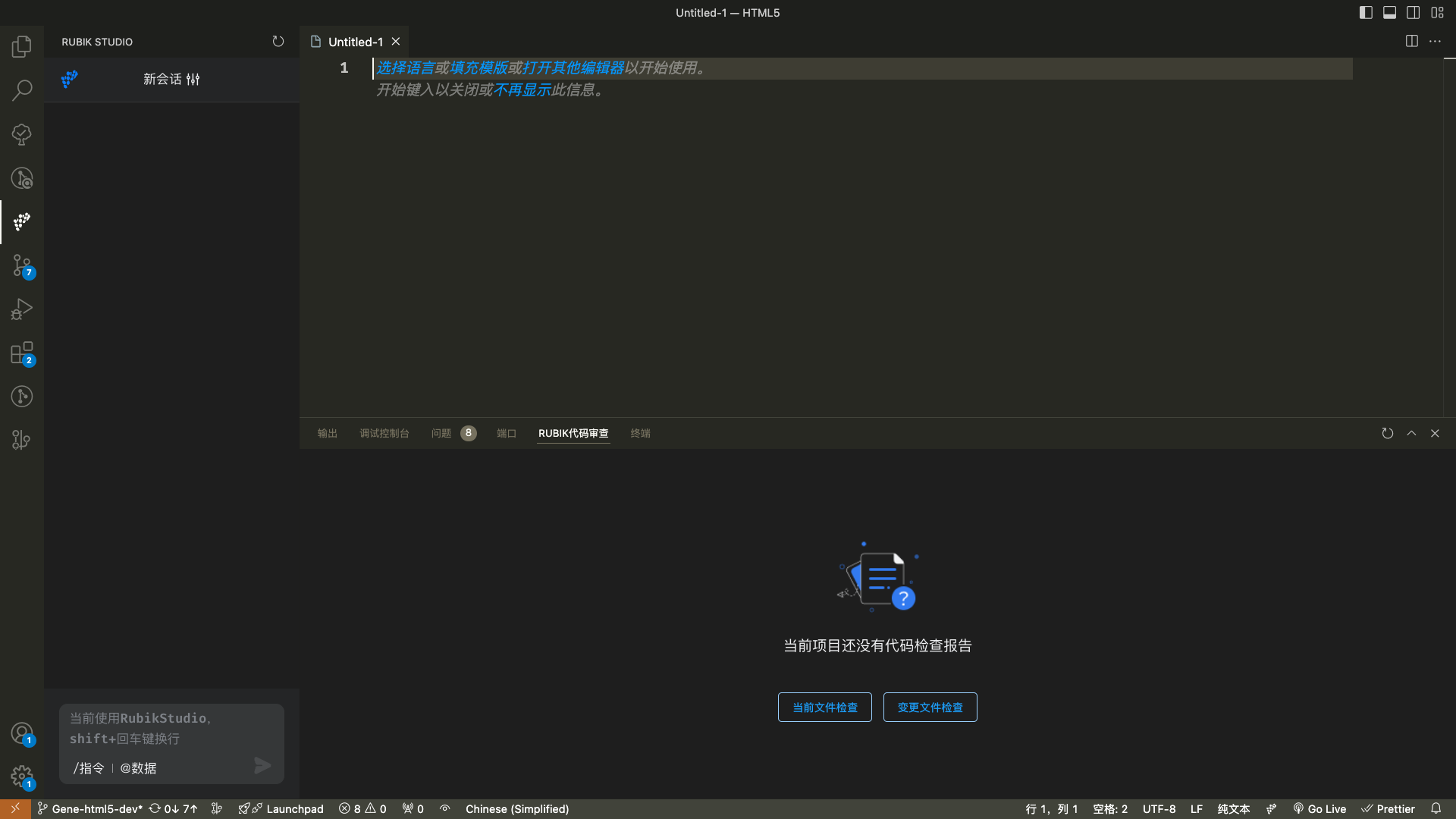Change indentation via 空格: 2
Viewport: 1456px width, 819px height.
point(1110,809)
